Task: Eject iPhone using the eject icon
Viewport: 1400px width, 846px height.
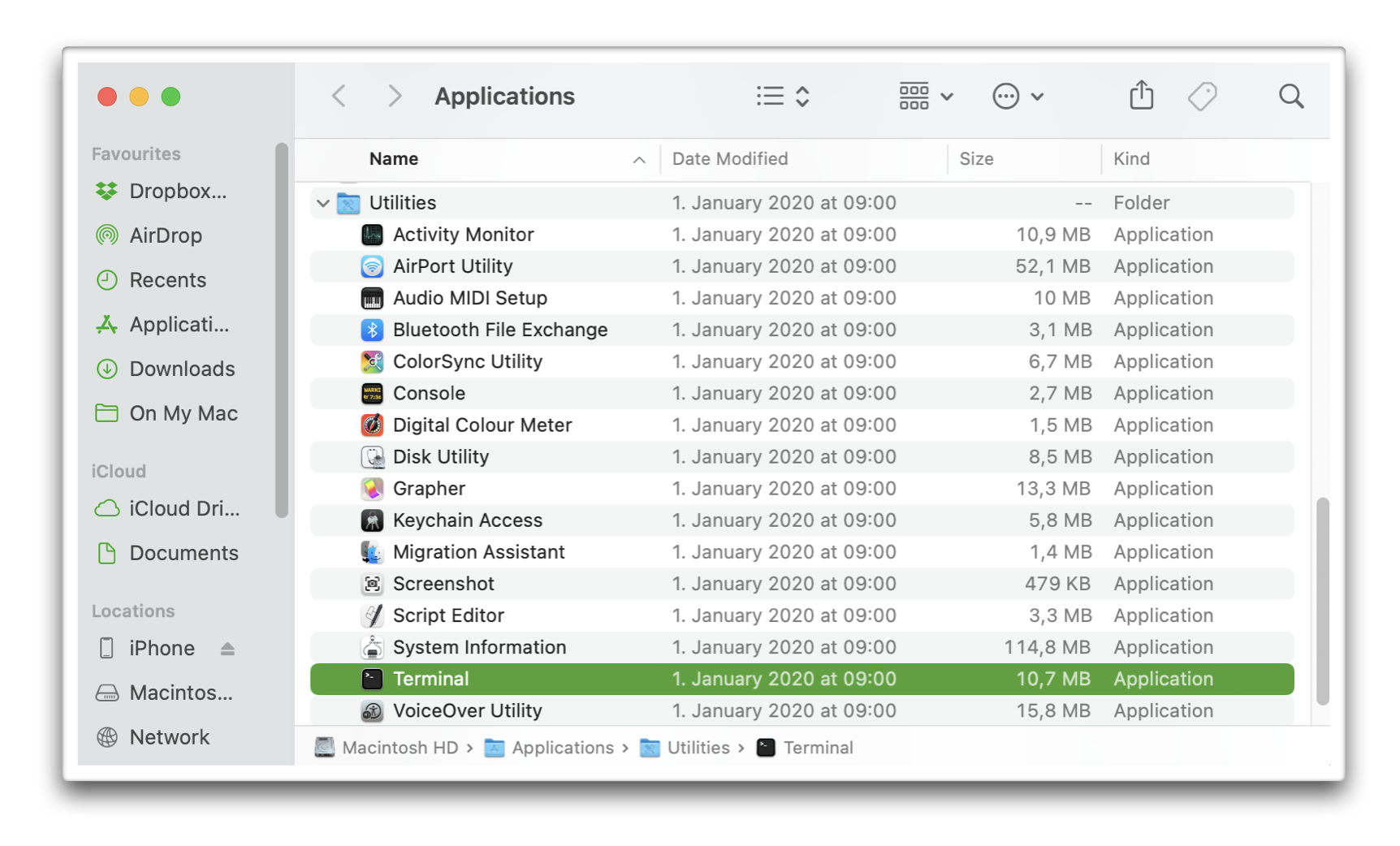Action: (227, 648)
